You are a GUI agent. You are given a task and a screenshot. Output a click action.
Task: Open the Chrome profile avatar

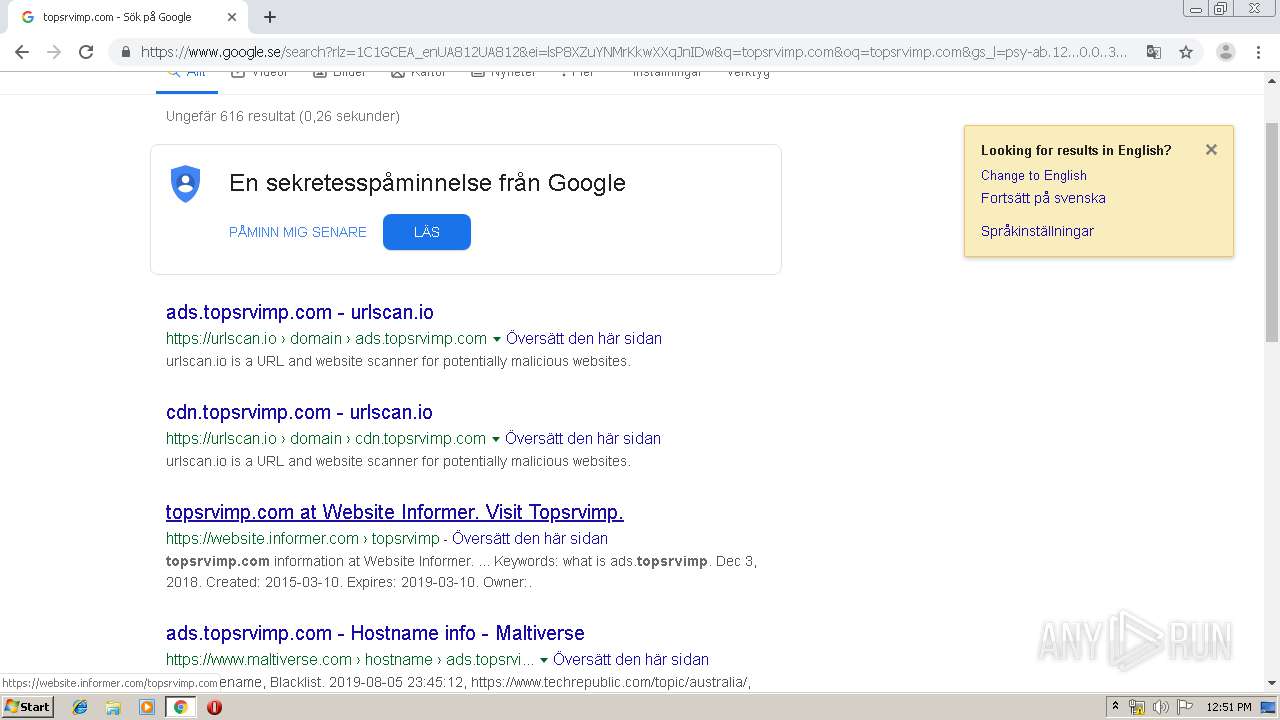[1225, 52]
